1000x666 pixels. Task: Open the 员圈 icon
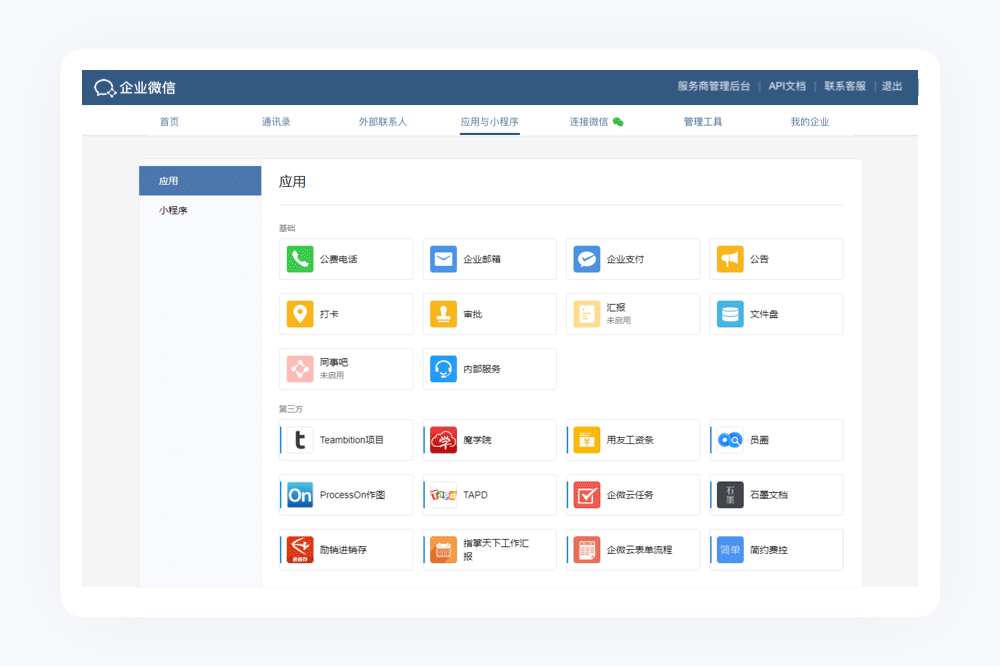click(x=730, y=440)
